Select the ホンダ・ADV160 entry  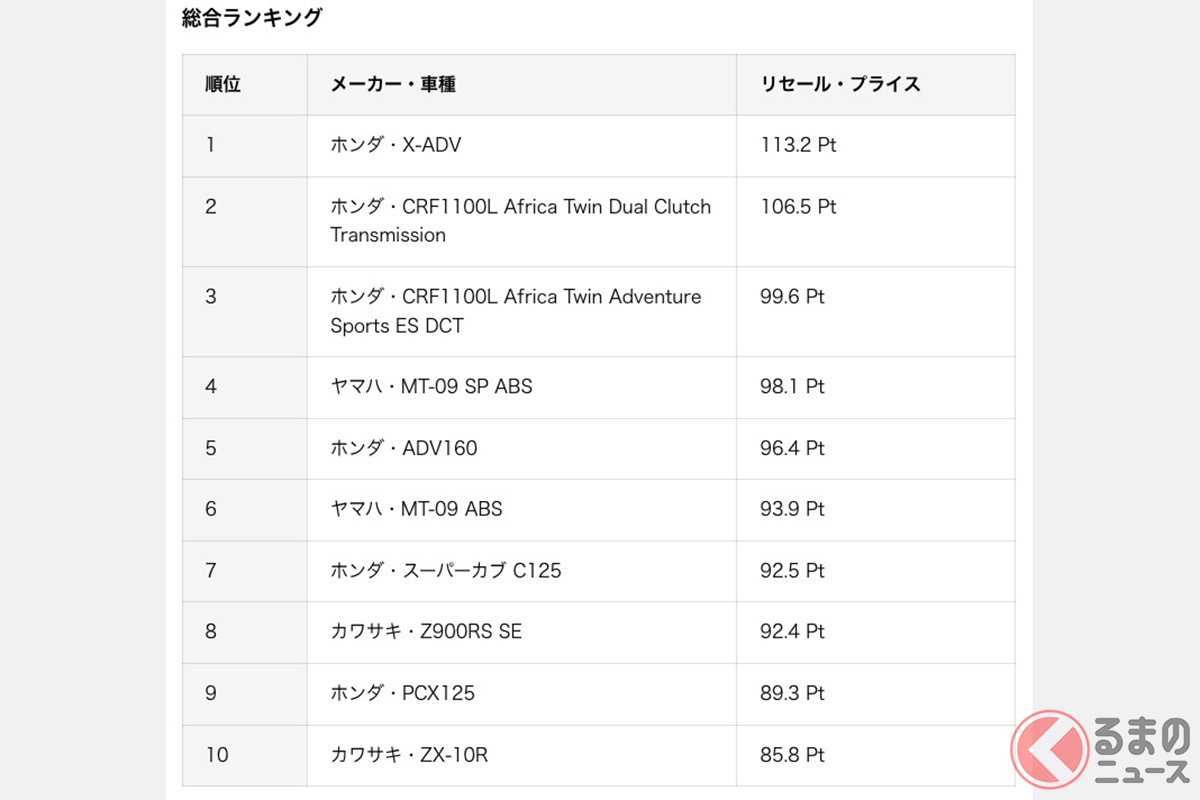click(x=404, y=448)
